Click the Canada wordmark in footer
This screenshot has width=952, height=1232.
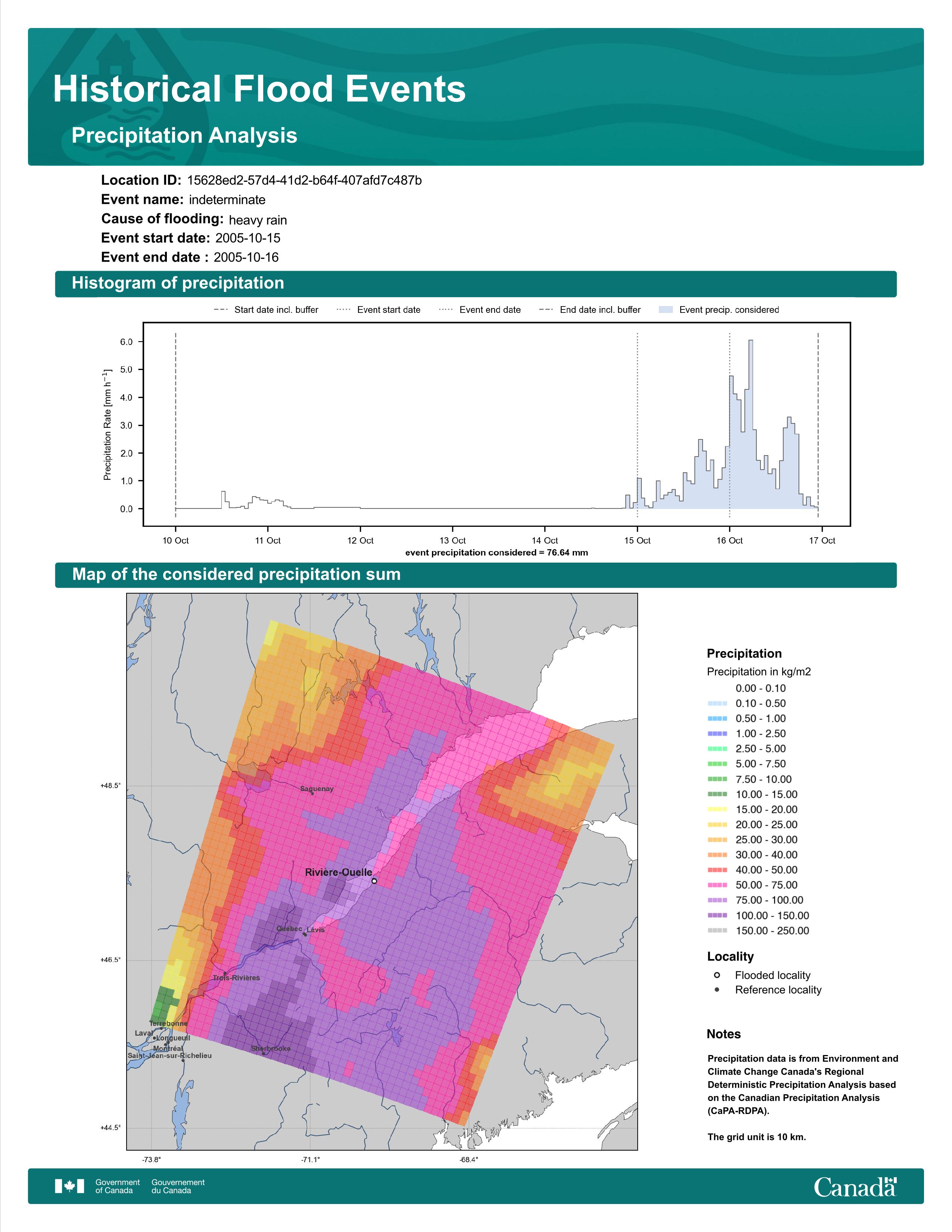[855, 1186]
